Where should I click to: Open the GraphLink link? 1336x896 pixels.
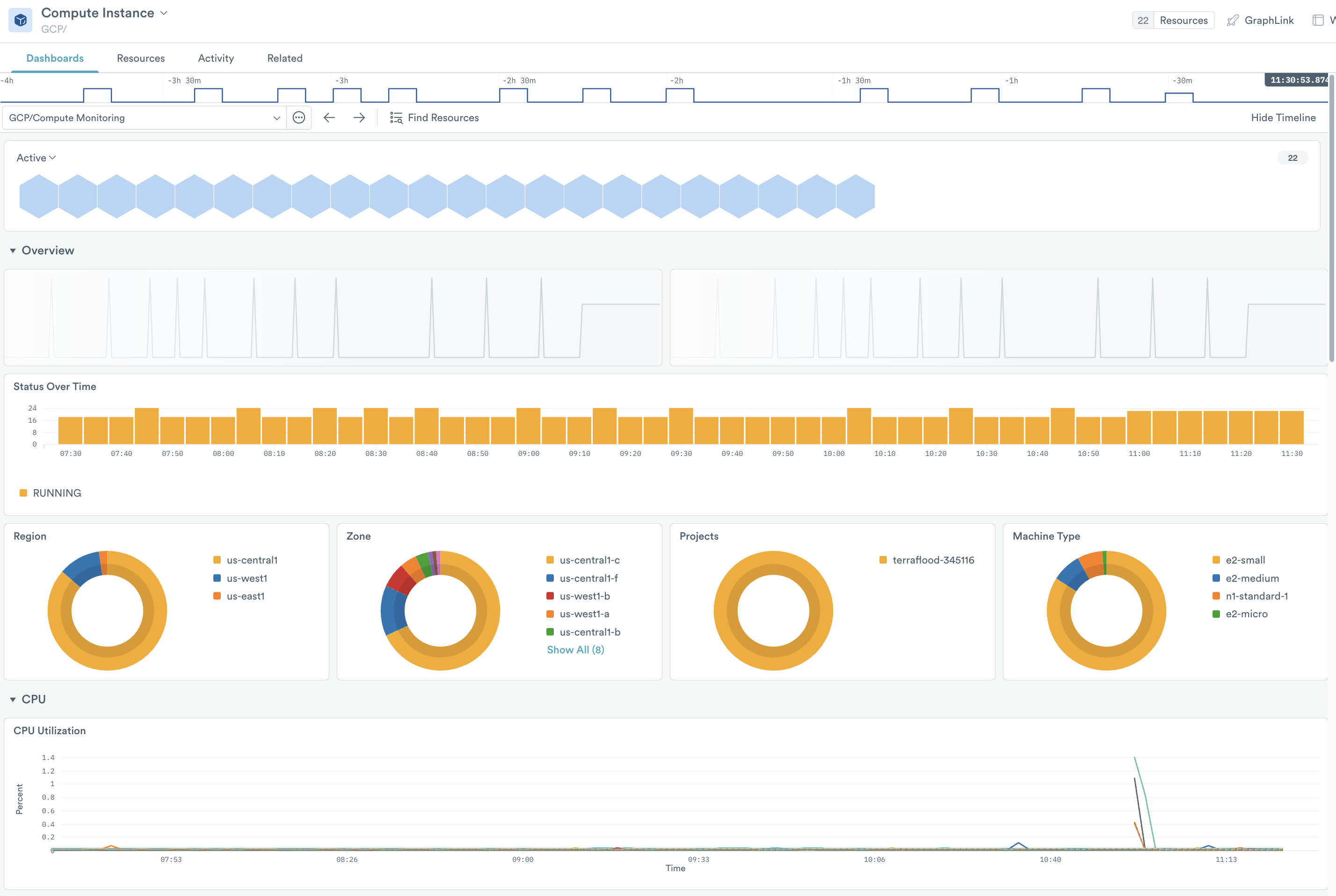[x=1269, y=21]
